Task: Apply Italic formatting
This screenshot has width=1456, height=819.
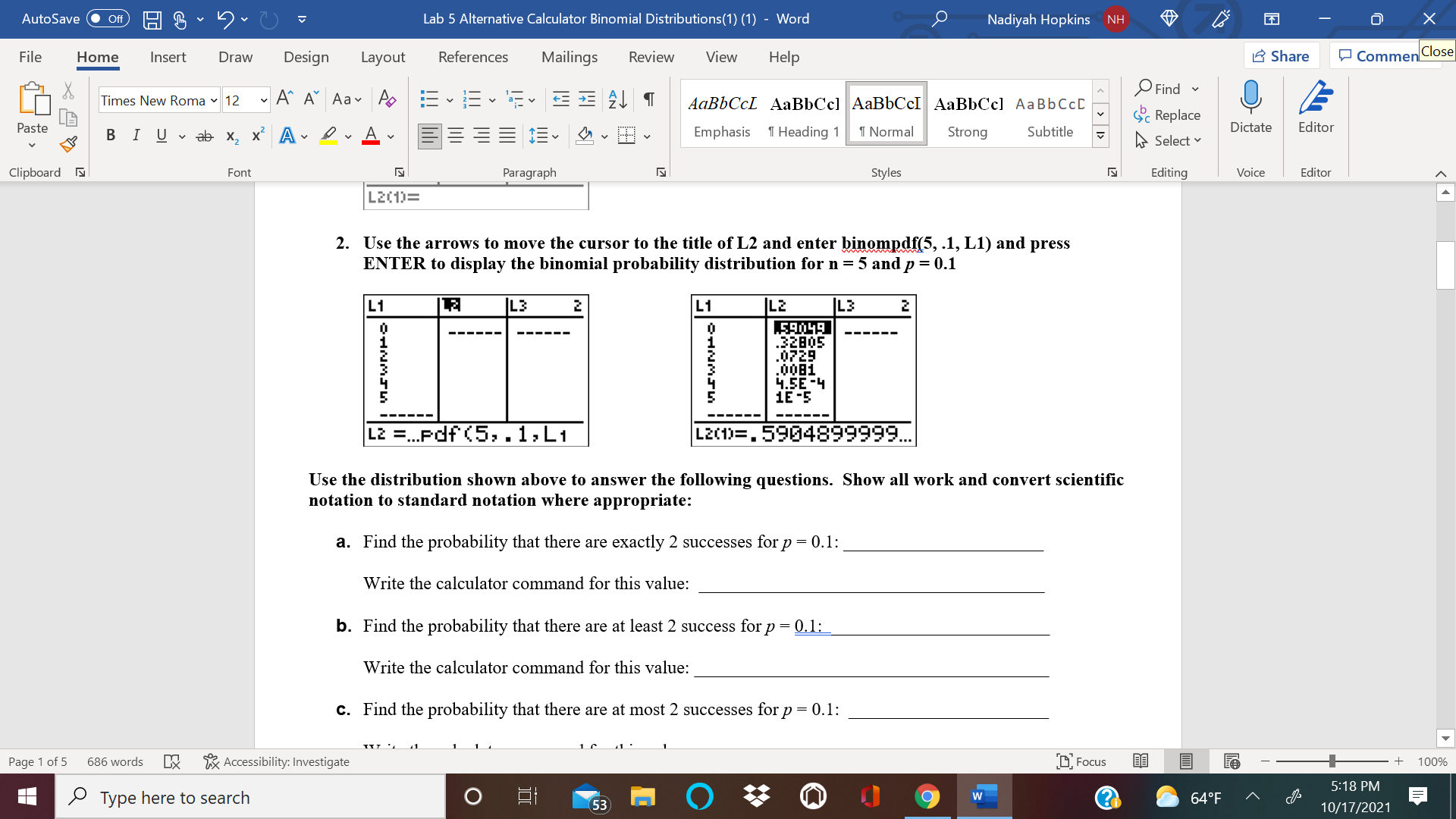Action: [x=136, y=135]
